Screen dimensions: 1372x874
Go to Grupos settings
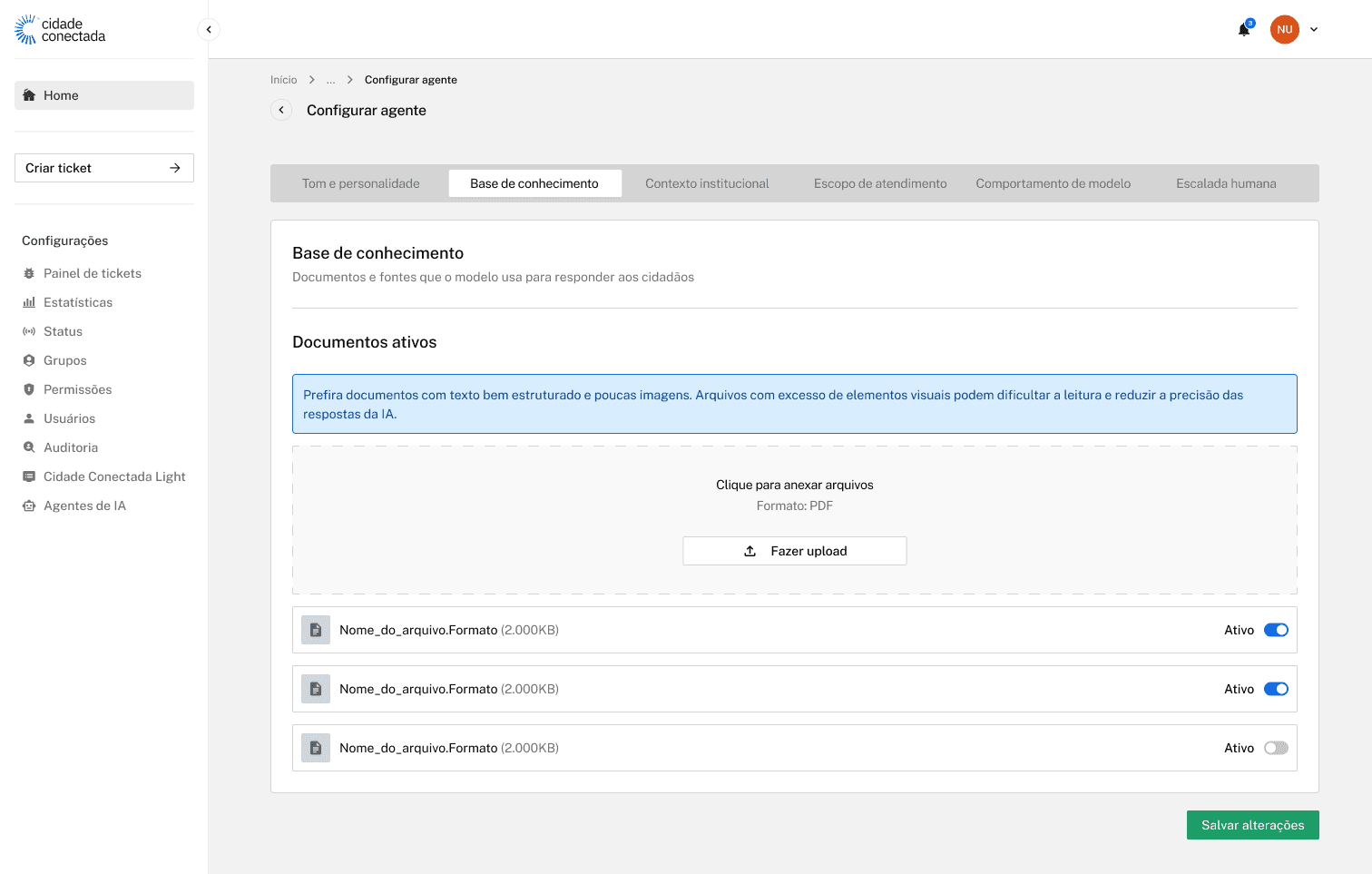tap(54, 360)
